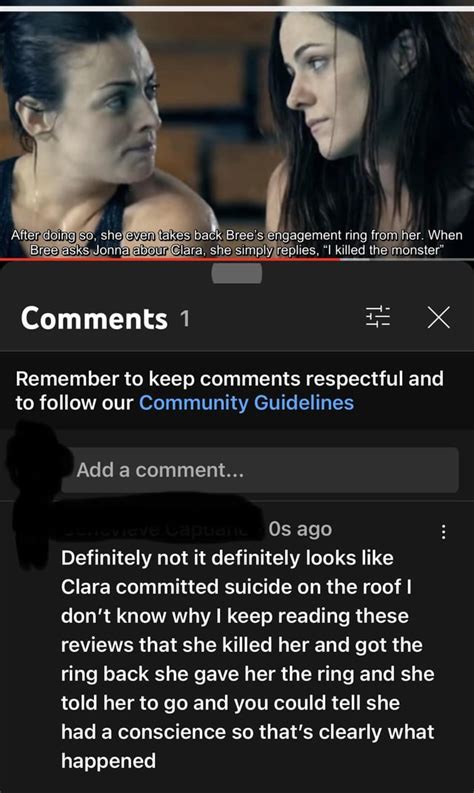Select the comment beginning 'Definitely not it definitely'
Image resolution: width=474 pixels, height=793 pixels.
[x=247, y=659]
